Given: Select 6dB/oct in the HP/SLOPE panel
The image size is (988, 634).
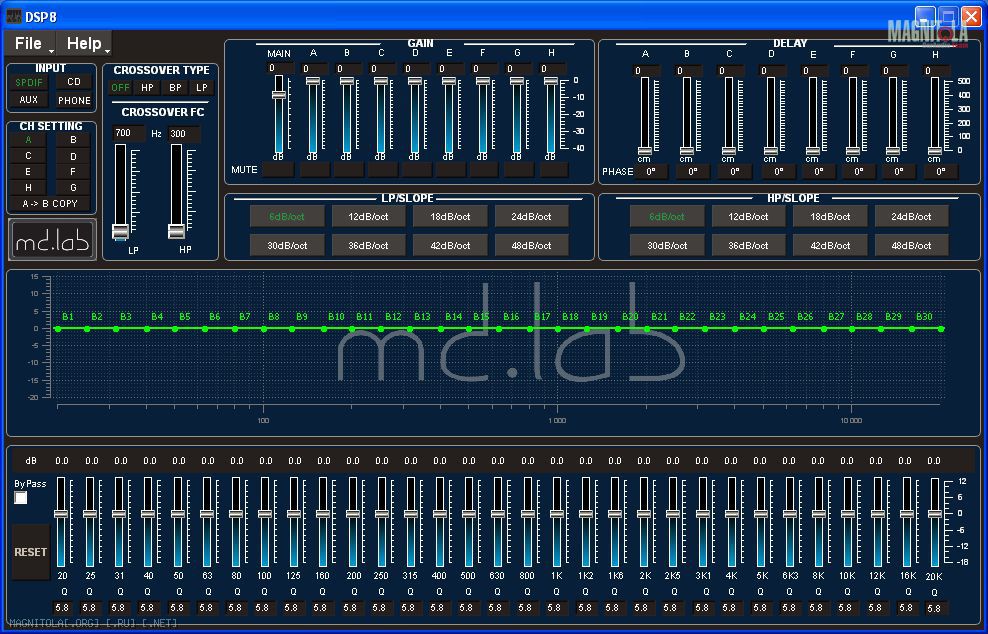Looking at the screenshot, I should coord(667,216).
